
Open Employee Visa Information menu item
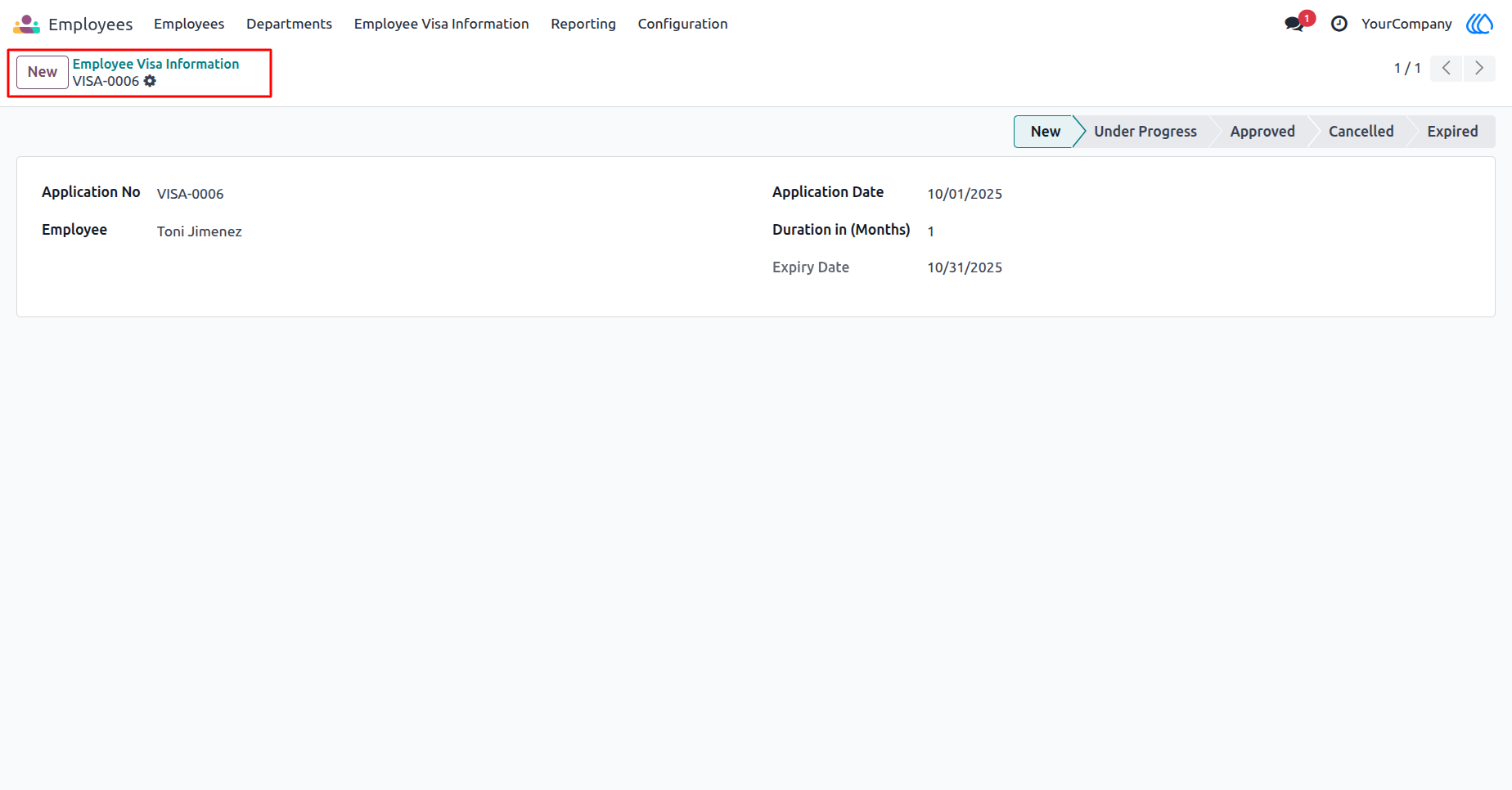(441, 24)
